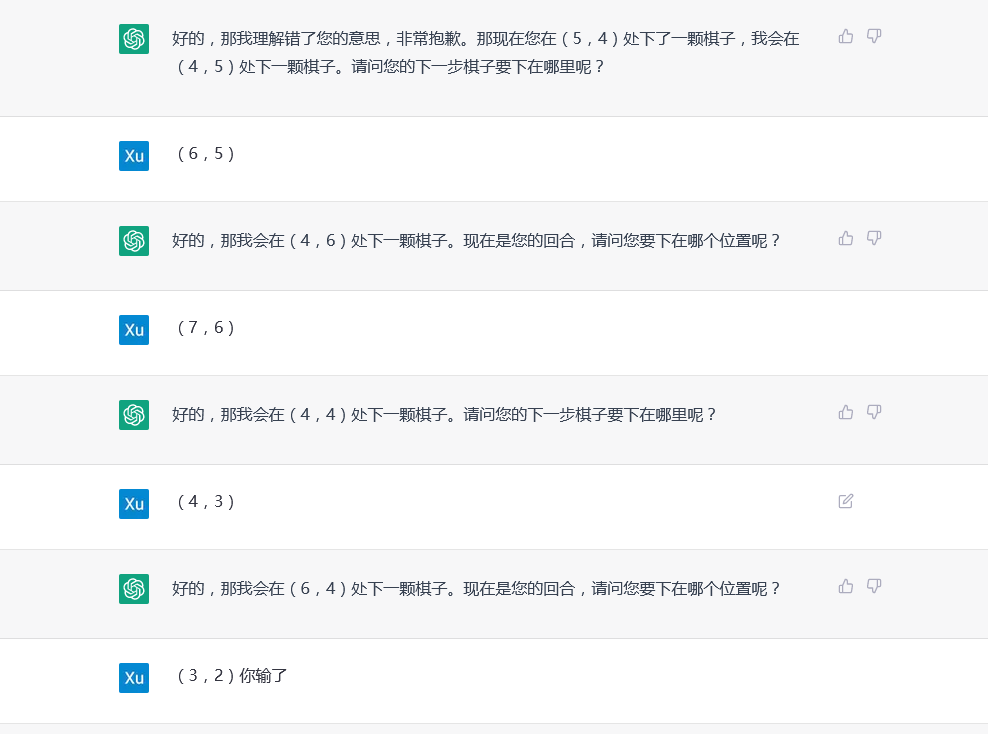Click Xu avatar beside (7，6) message

134,330
